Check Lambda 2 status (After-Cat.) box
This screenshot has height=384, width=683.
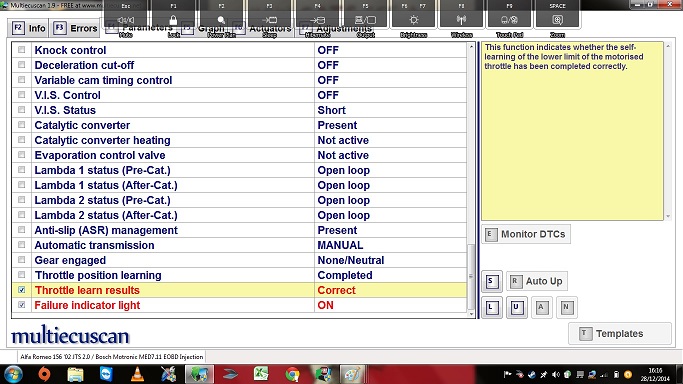[x=21, y=215]
